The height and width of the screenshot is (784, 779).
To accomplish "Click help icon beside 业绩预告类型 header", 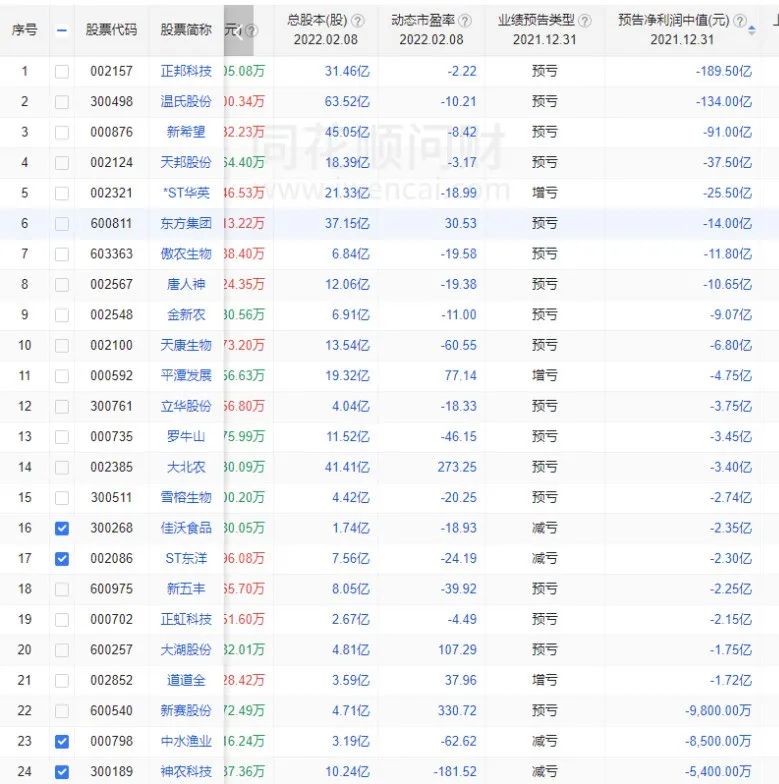I will coord(584,21).
